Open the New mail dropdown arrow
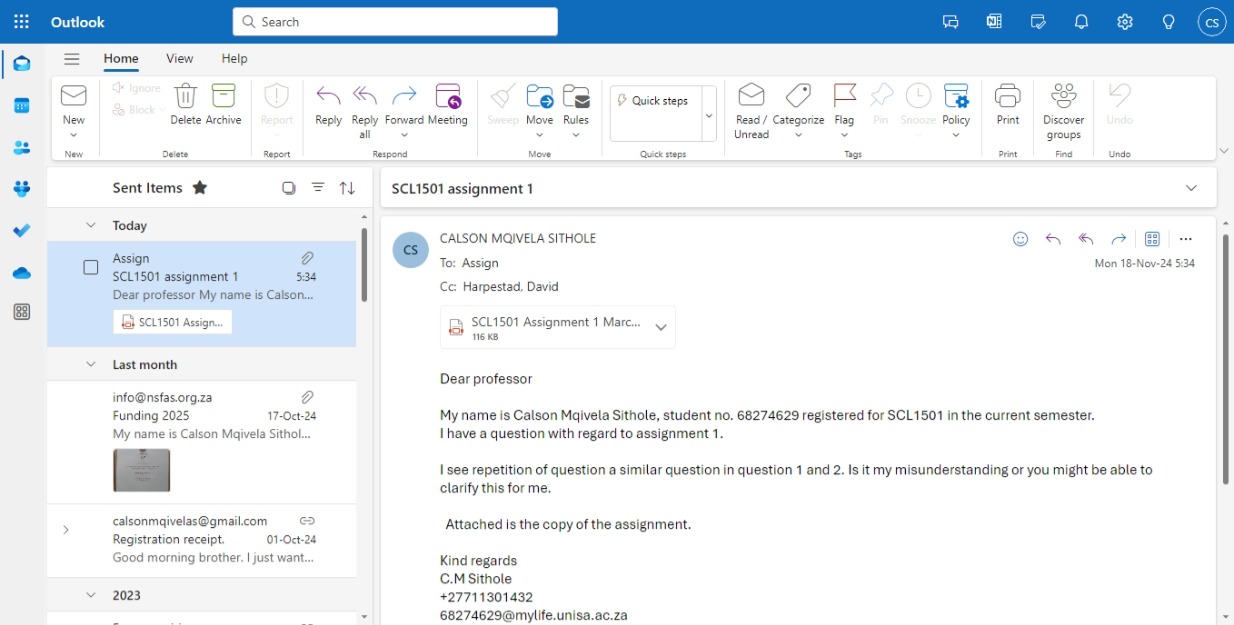Viewport: 1234px width, 625px height. (73, 135)
